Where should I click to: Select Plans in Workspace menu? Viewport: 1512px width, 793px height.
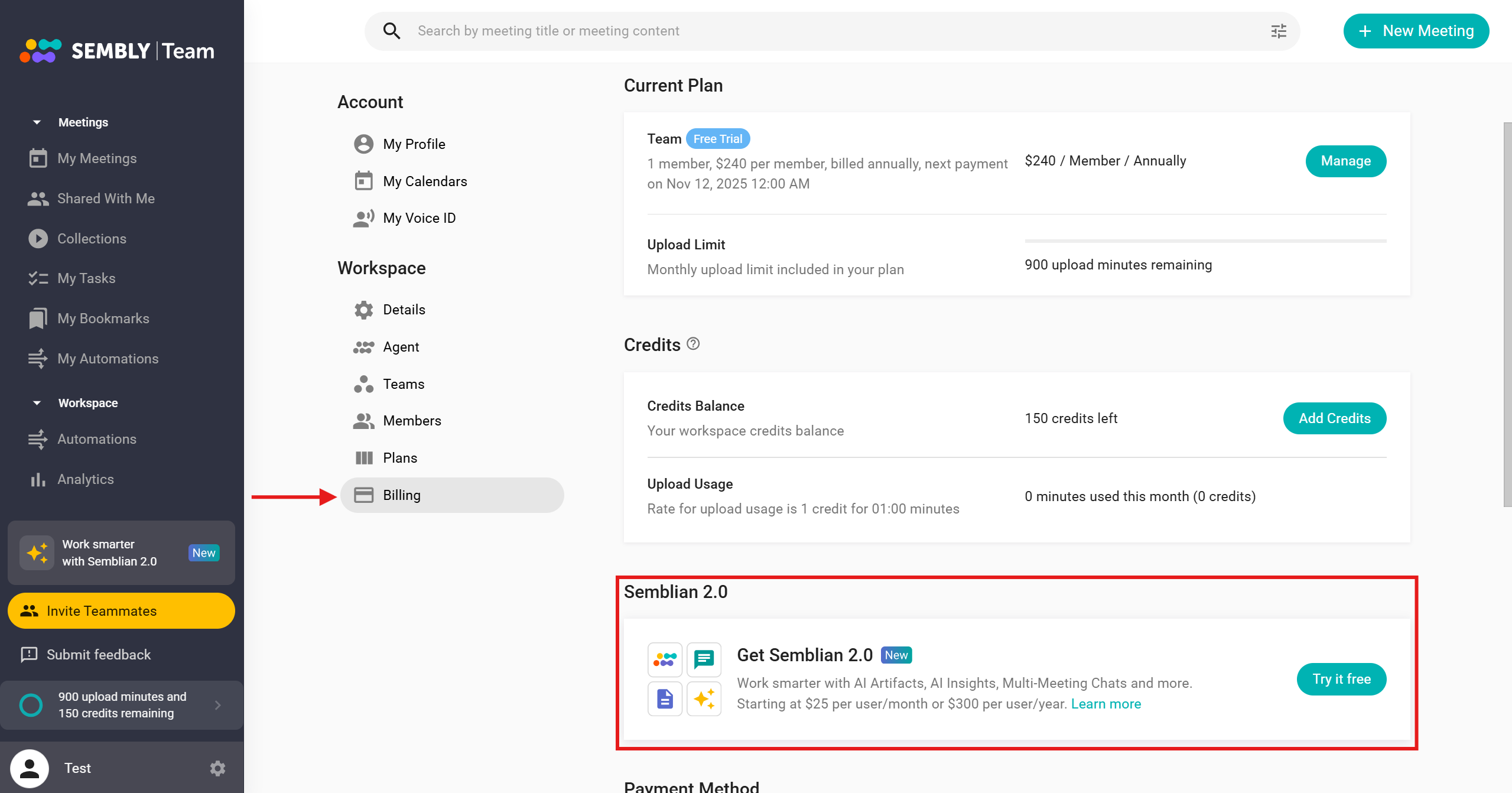click(399, 458)
